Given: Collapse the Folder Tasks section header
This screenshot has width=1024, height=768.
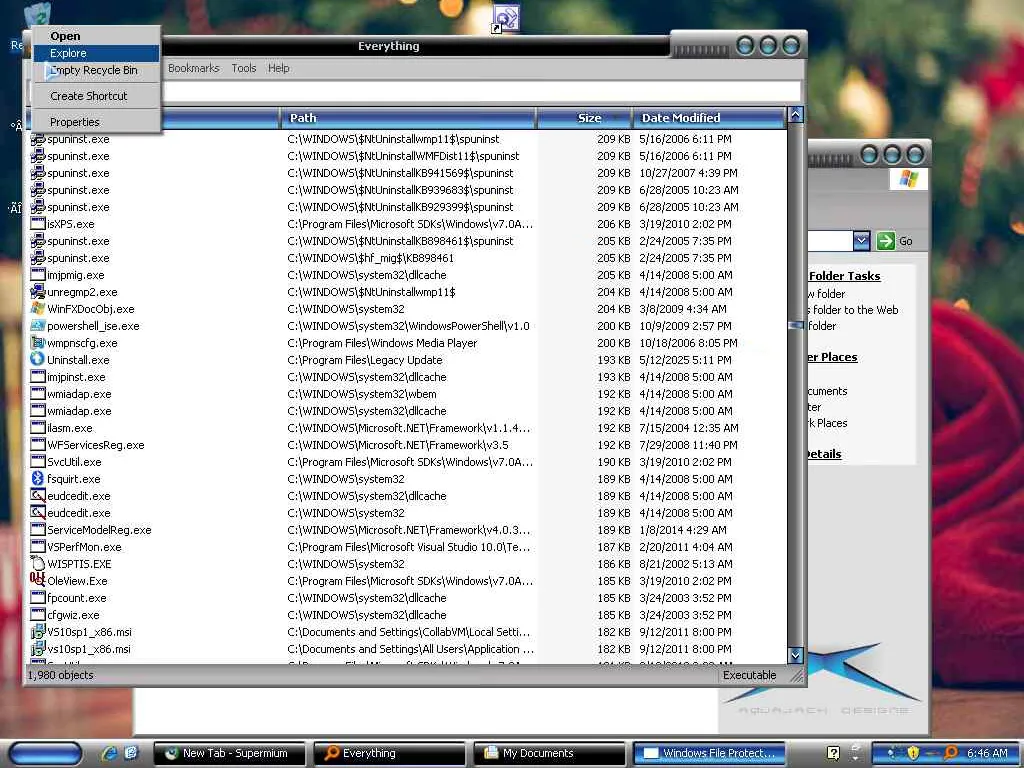Looking at the screenshot, I should coord(844,276).
